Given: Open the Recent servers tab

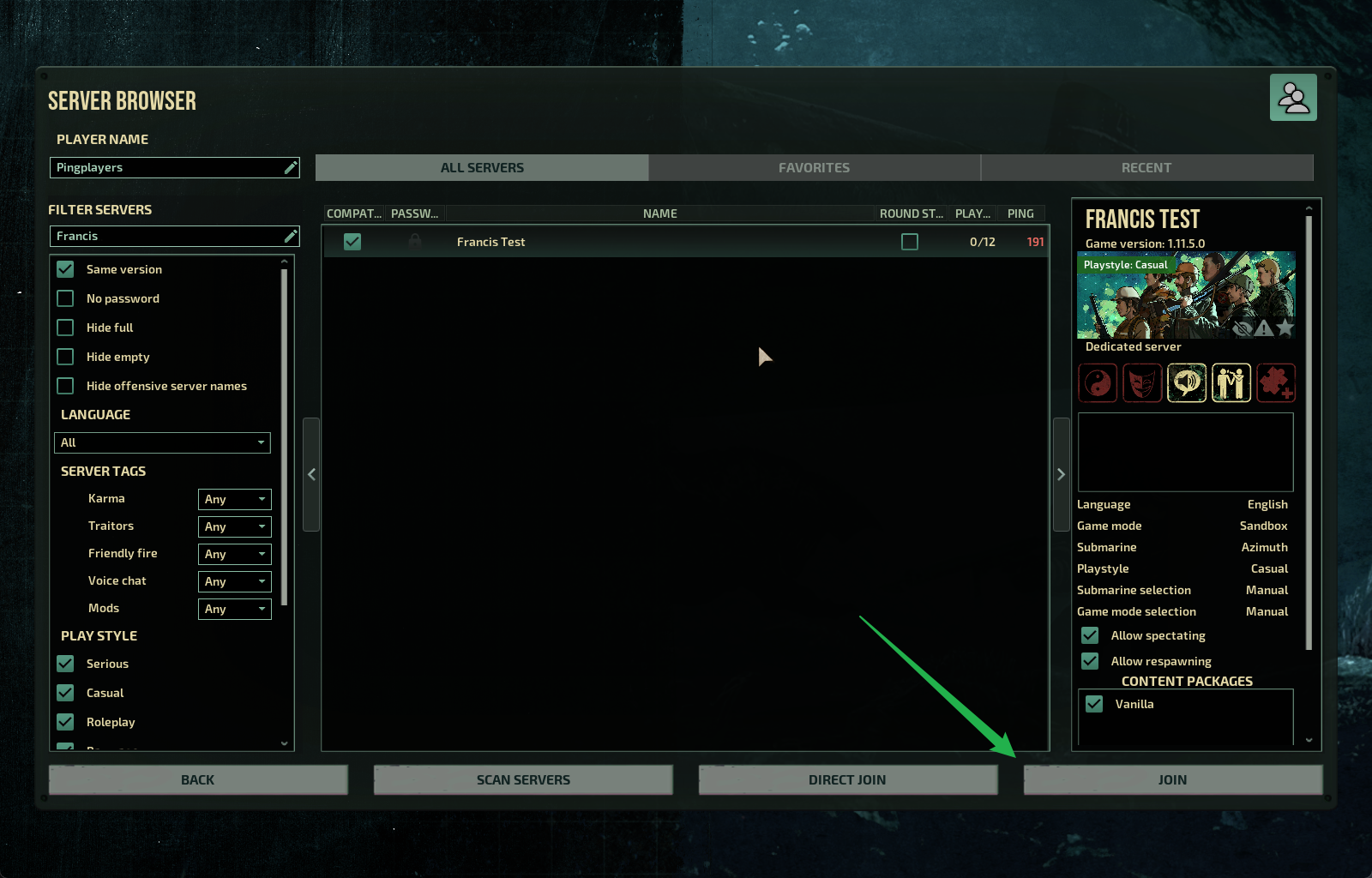Looking at the screenshot, I should 1146,168.
